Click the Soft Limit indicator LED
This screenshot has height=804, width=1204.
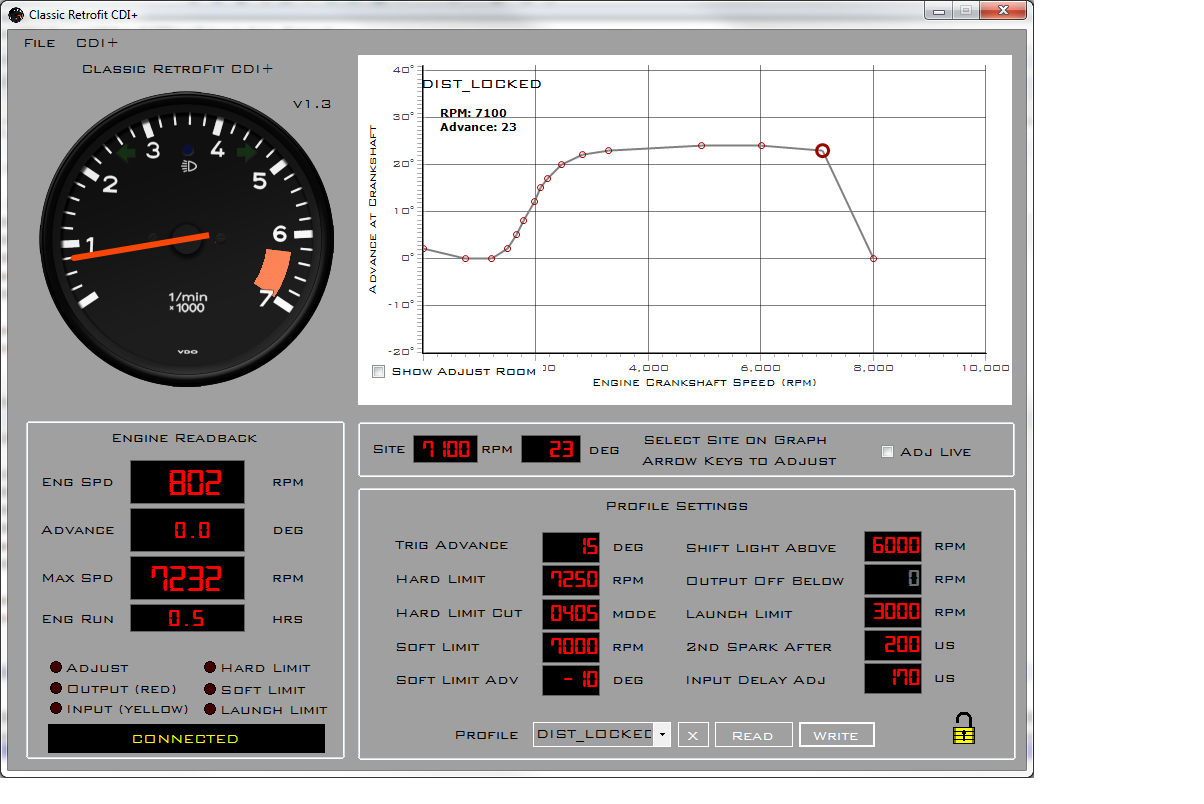coord(210,689)
